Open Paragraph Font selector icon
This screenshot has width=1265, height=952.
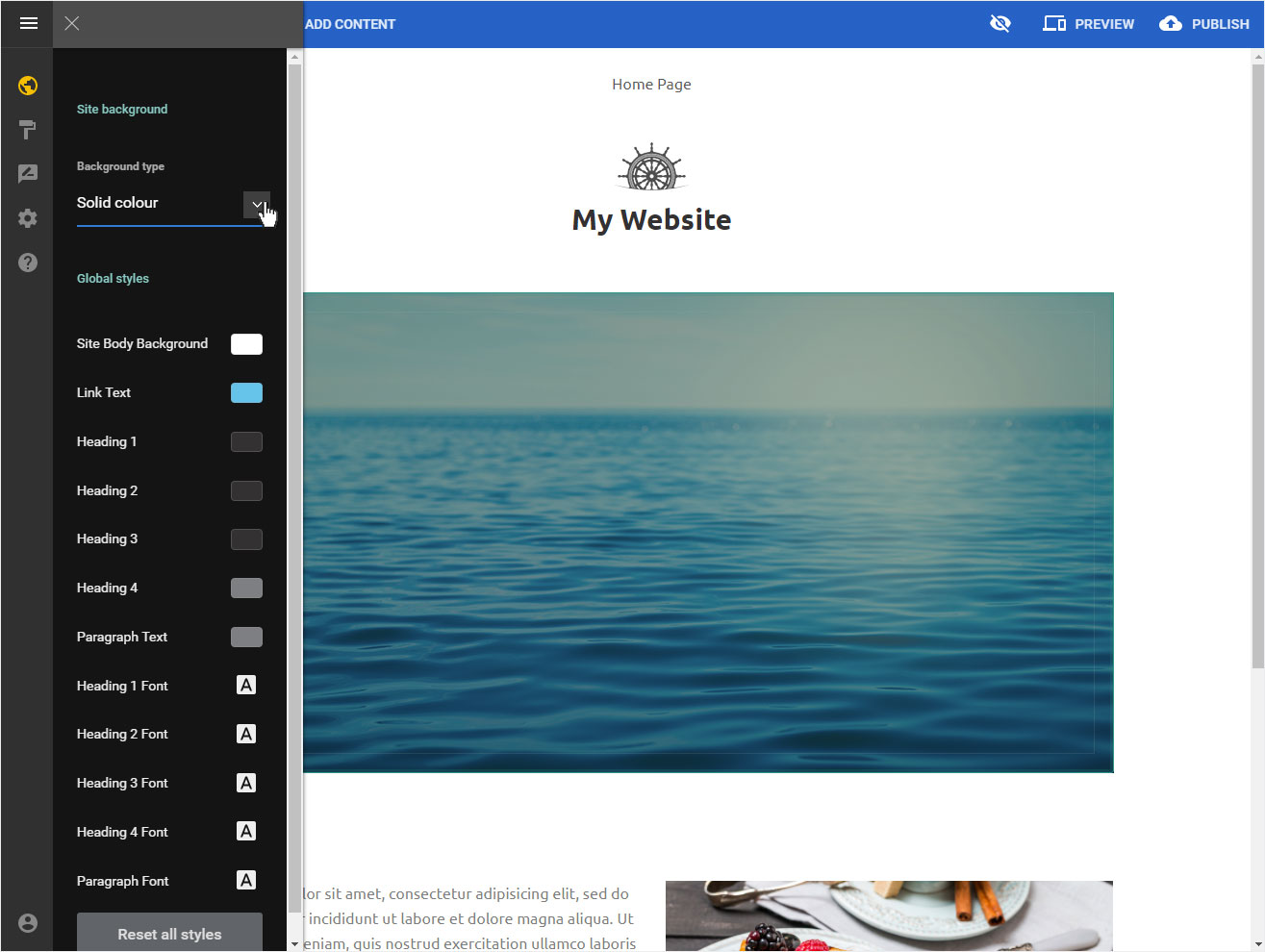(x=246, y=880)
